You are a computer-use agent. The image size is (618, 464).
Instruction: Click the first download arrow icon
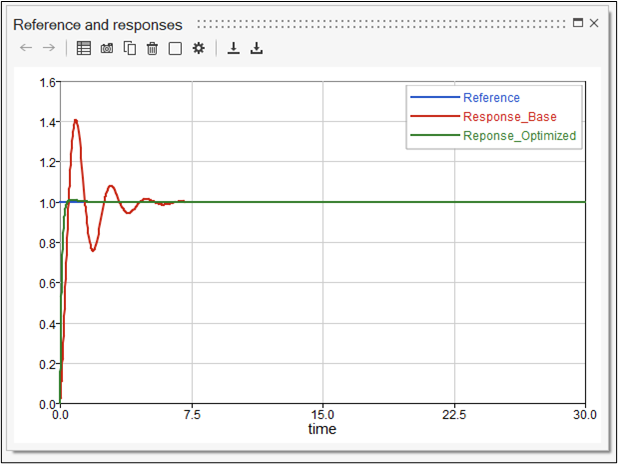(234, 48)
